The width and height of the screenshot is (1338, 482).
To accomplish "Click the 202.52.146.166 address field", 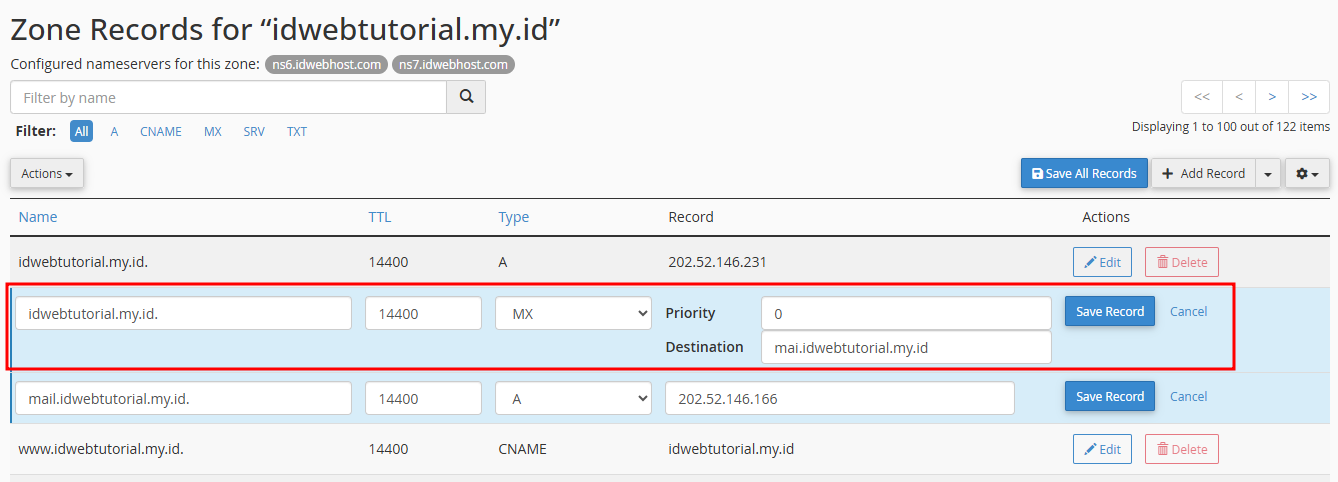I will click(840, 398).
